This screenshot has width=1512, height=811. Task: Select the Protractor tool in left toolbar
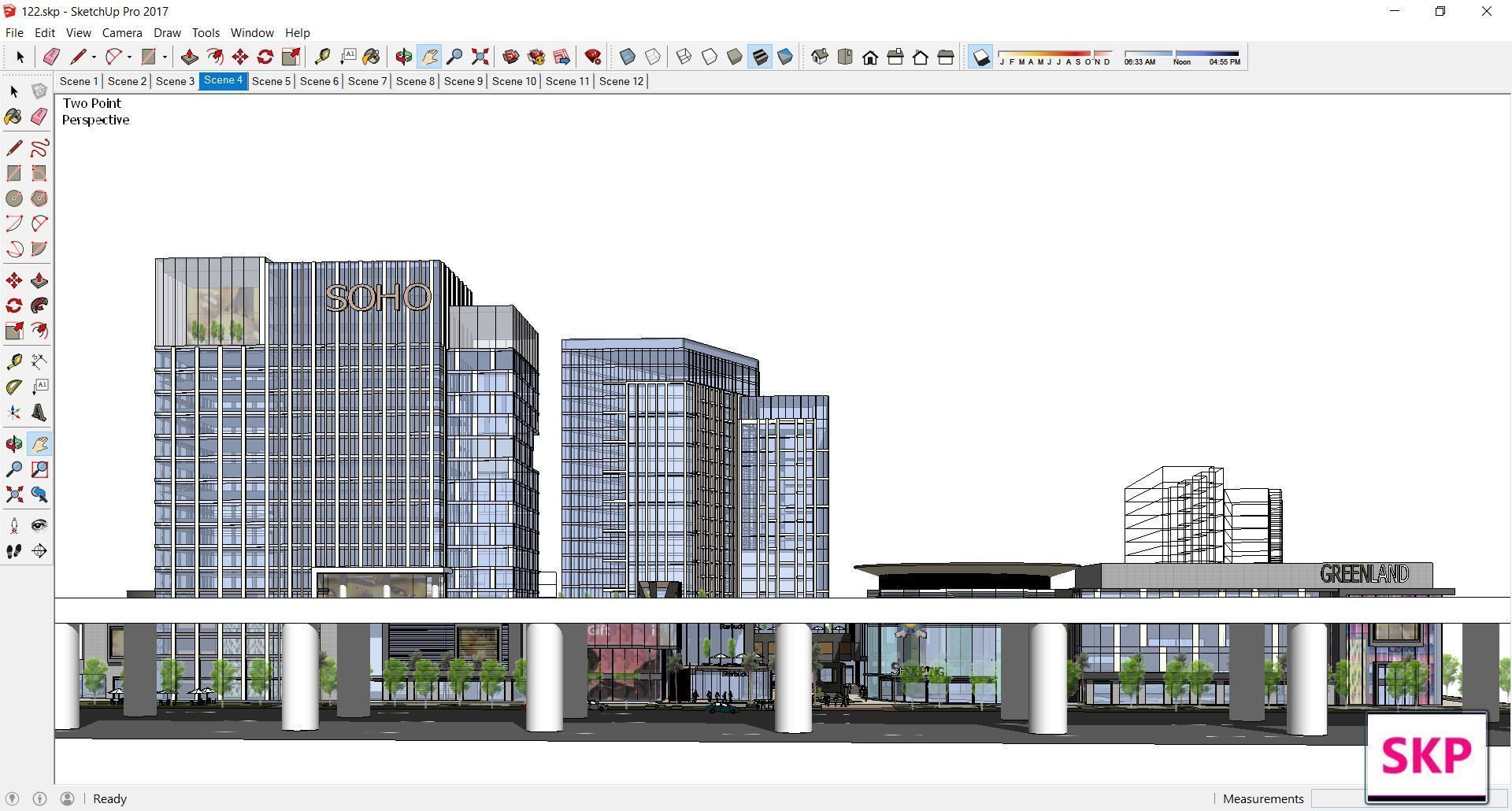14,387
